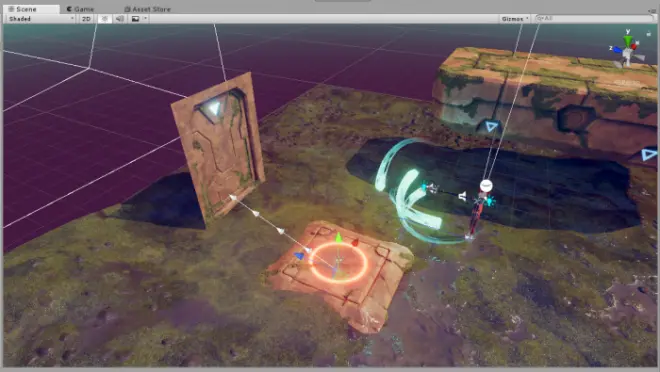
Task: Expand the effects dropdown arrow
Action: click(146, 19)
